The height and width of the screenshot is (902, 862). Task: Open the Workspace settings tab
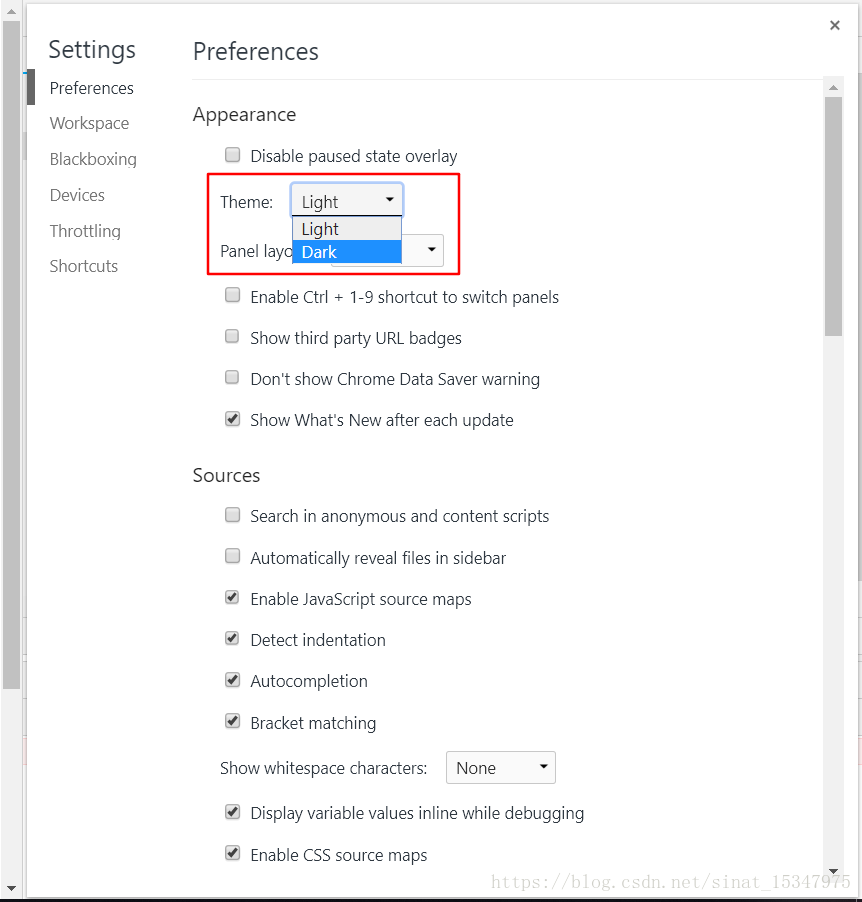(89, 123)
